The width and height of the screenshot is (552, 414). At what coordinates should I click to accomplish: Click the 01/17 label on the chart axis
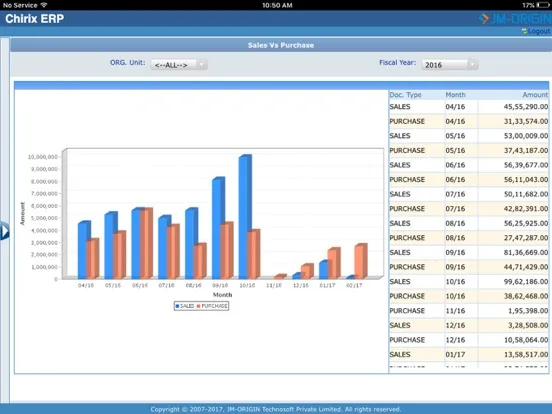327,286
